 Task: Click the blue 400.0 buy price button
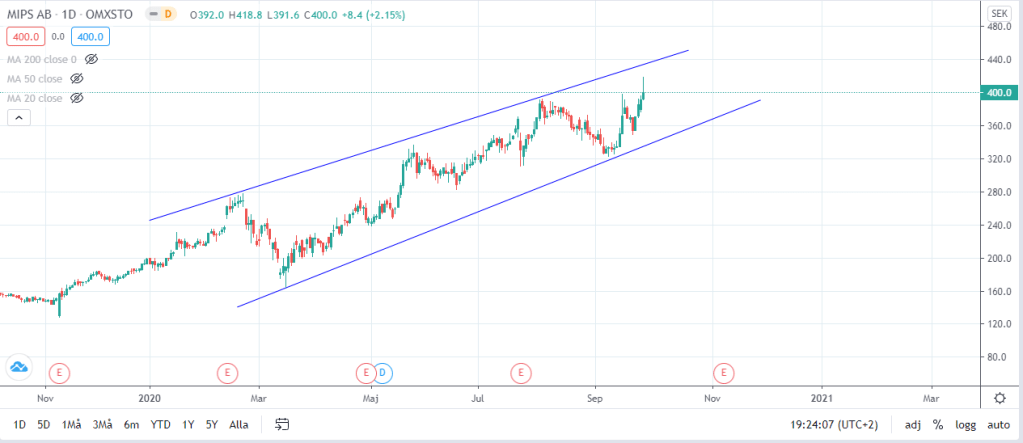[x=88, y=37]
